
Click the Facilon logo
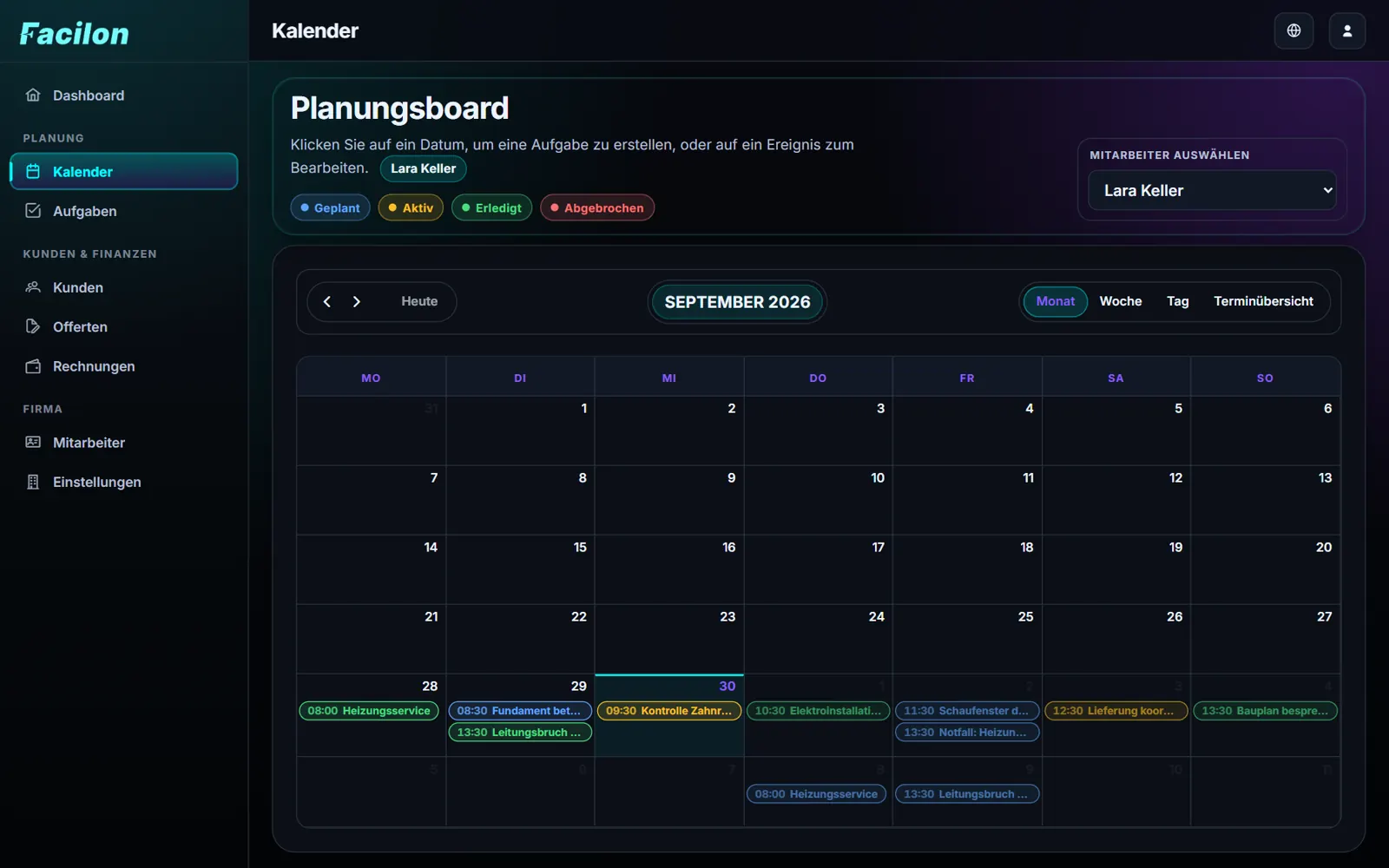tap(75, 34)
